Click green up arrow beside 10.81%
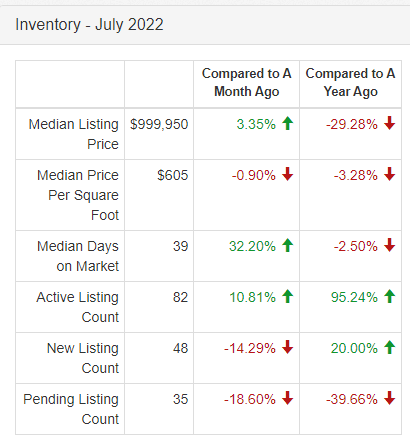The height and width of the screenshot is (444, 410). (x=287, y=296)
